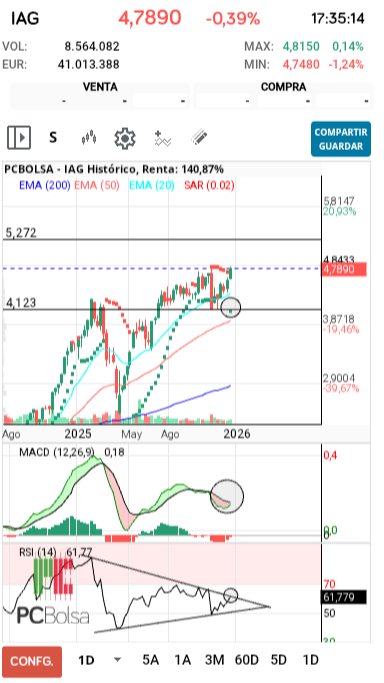
Task: Click the black 61,779 RSI value tag
Action: click(x=344, y=597)
